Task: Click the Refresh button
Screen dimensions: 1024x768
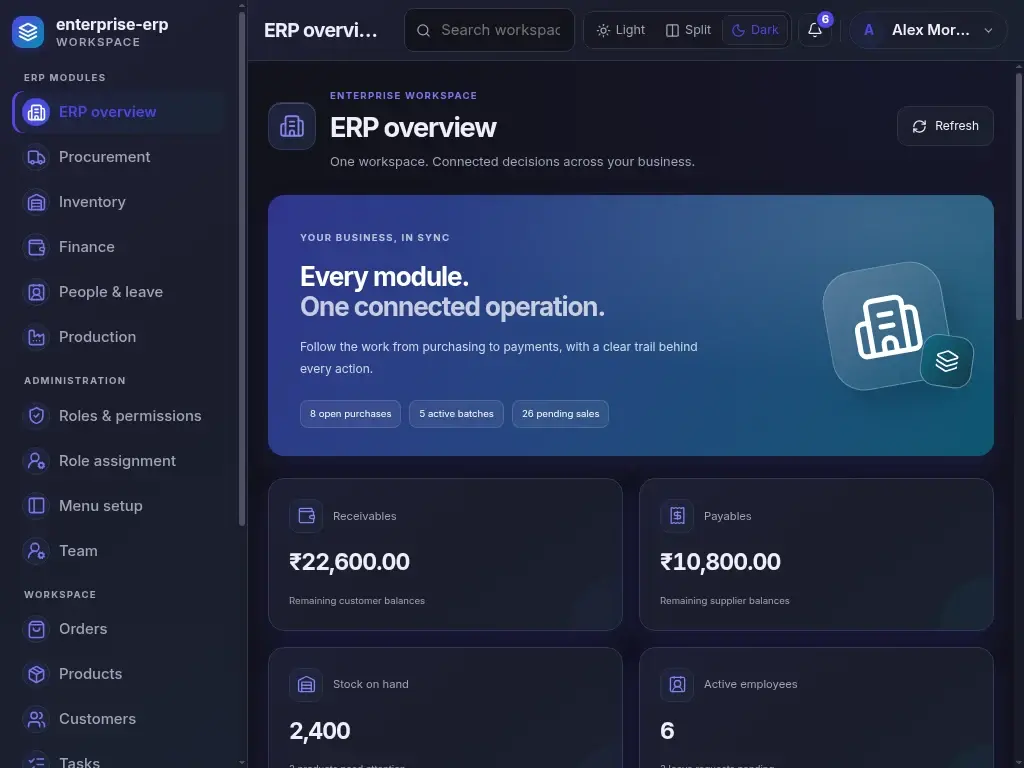Action: click(x=945, y=126)
